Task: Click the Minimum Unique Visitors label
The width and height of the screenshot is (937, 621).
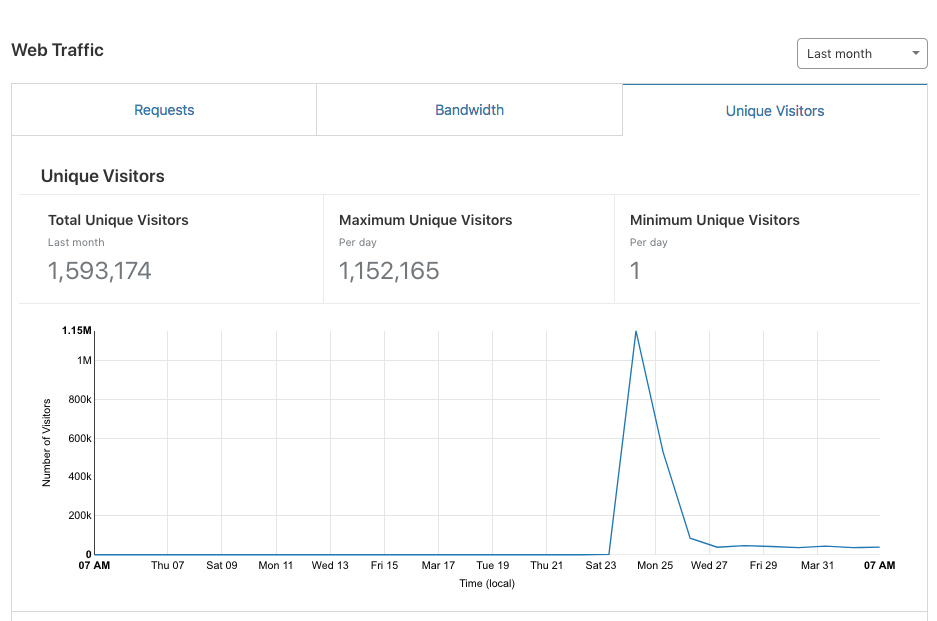Action: click(715, 220)
